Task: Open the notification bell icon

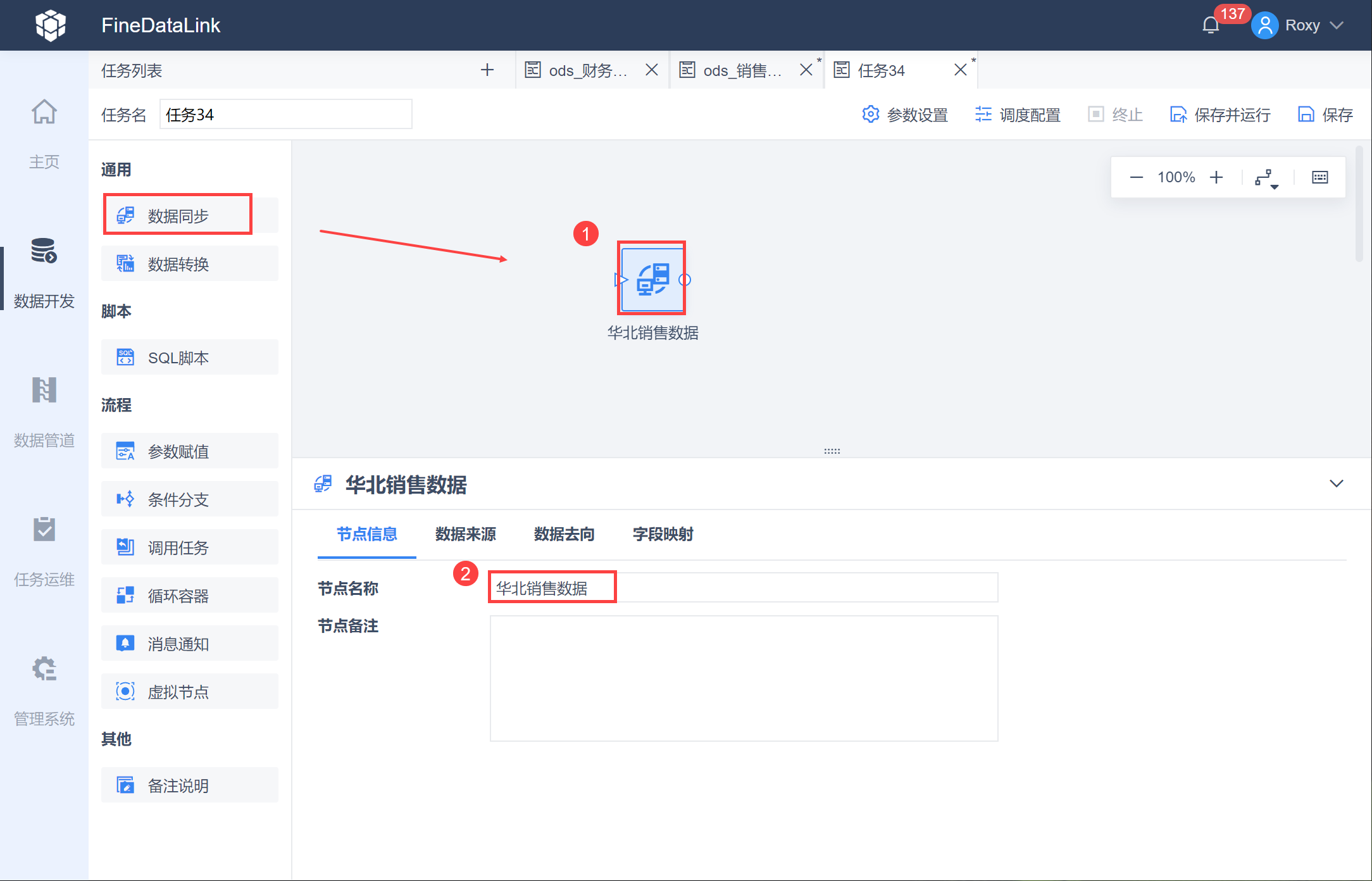Action: tap(1210, 25)
